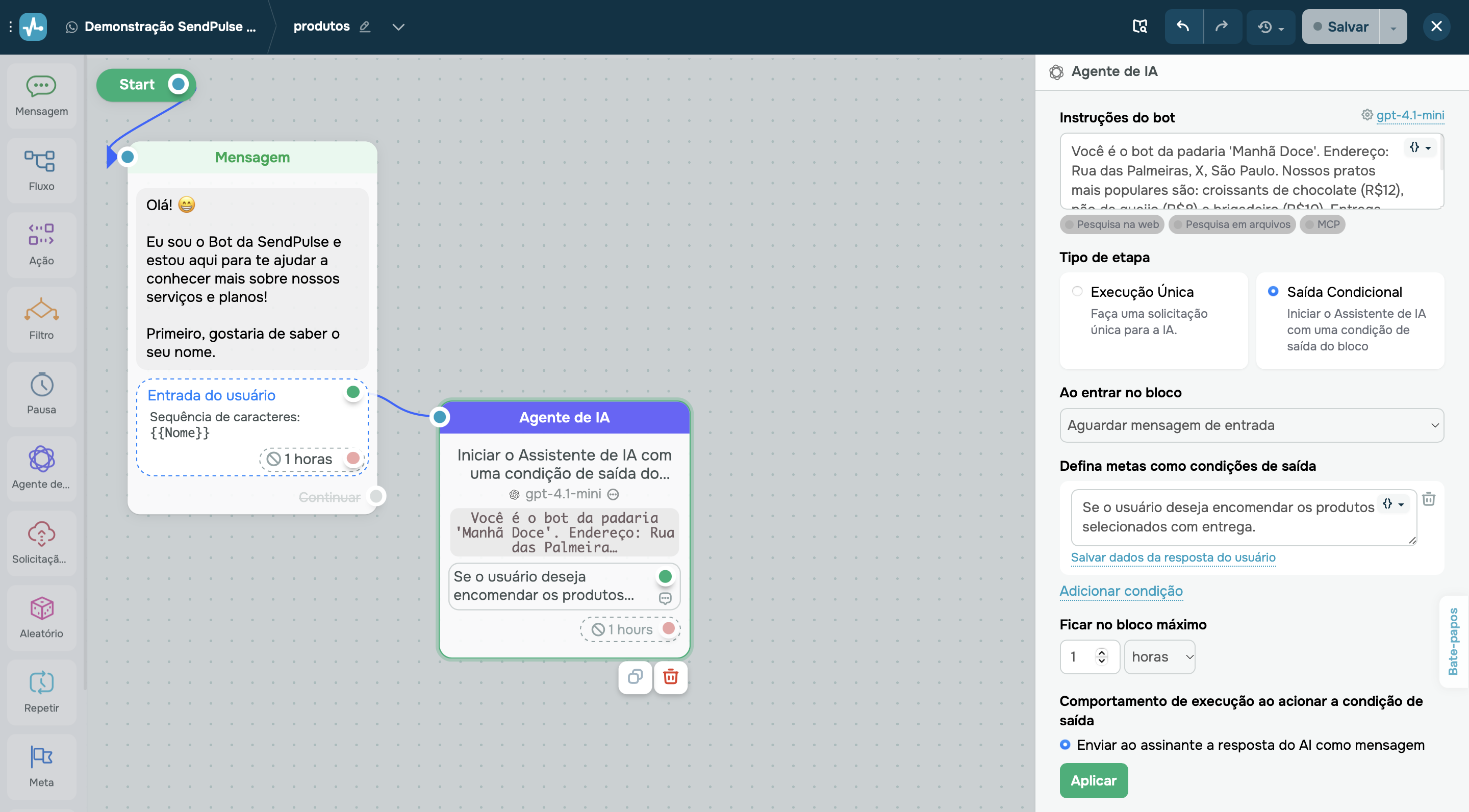1469x812 pixels.
Task: Close the flow editor
Action: [1436, 27]
